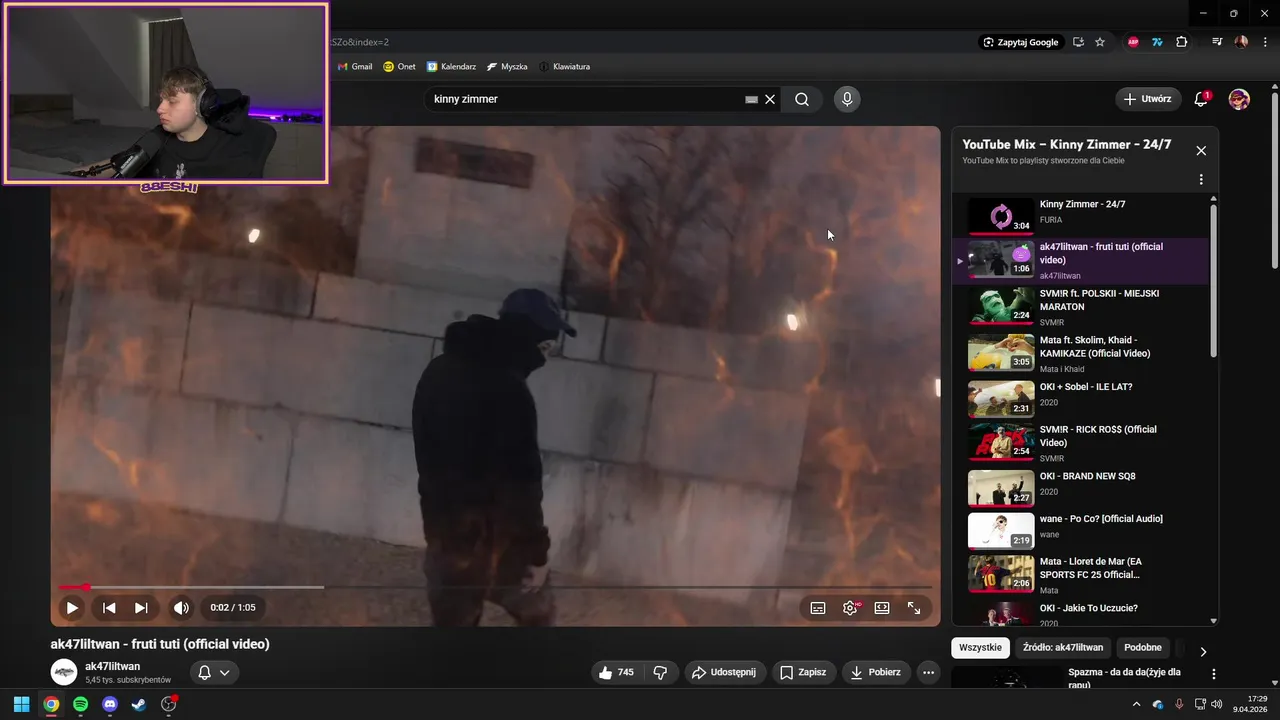
Task: Open the Chrome three-dot menu
Action: click(x=1264, y=42)
